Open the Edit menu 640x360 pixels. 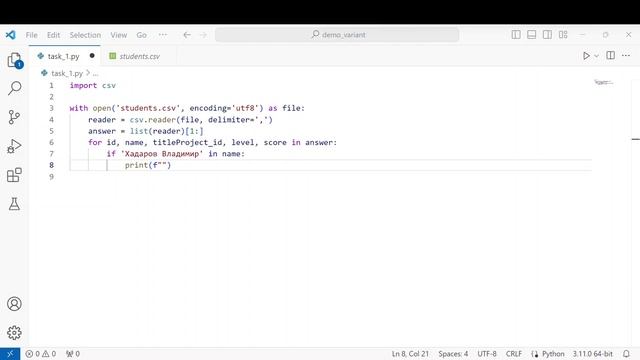(53, 35)
